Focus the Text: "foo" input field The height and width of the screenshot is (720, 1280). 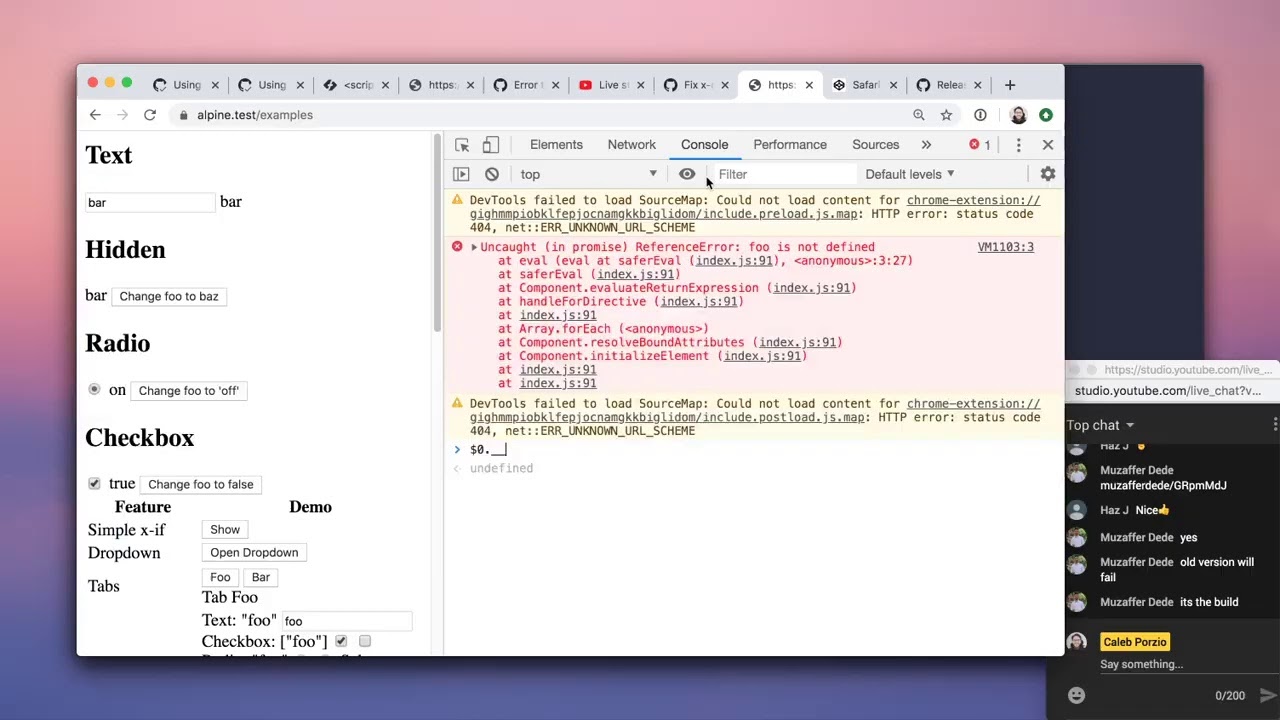(x=347, y=621)
